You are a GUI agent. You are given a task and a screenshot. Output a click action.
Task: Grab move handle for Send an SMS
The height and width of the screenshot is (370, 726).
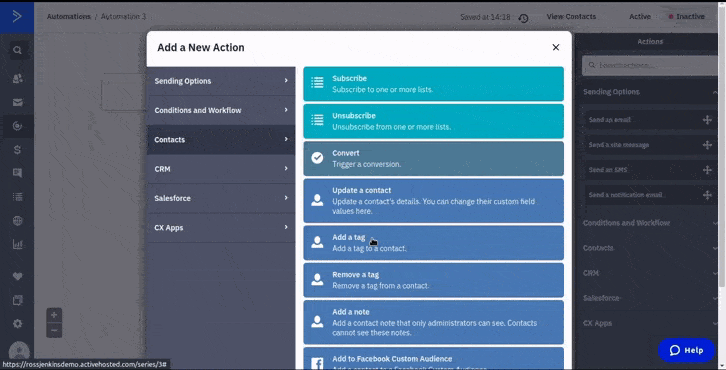(x=707, y=170)
